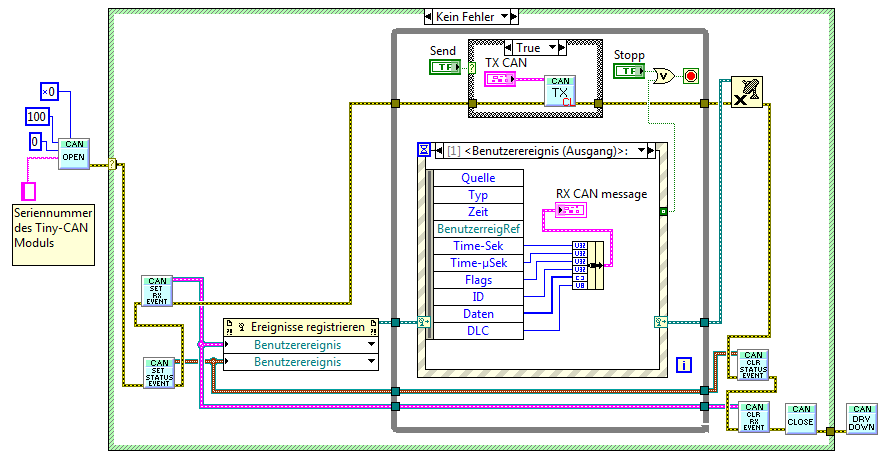890x462 pixels.
Task: Select the CAN DRV DOWN node
Action: pos(862,418)
